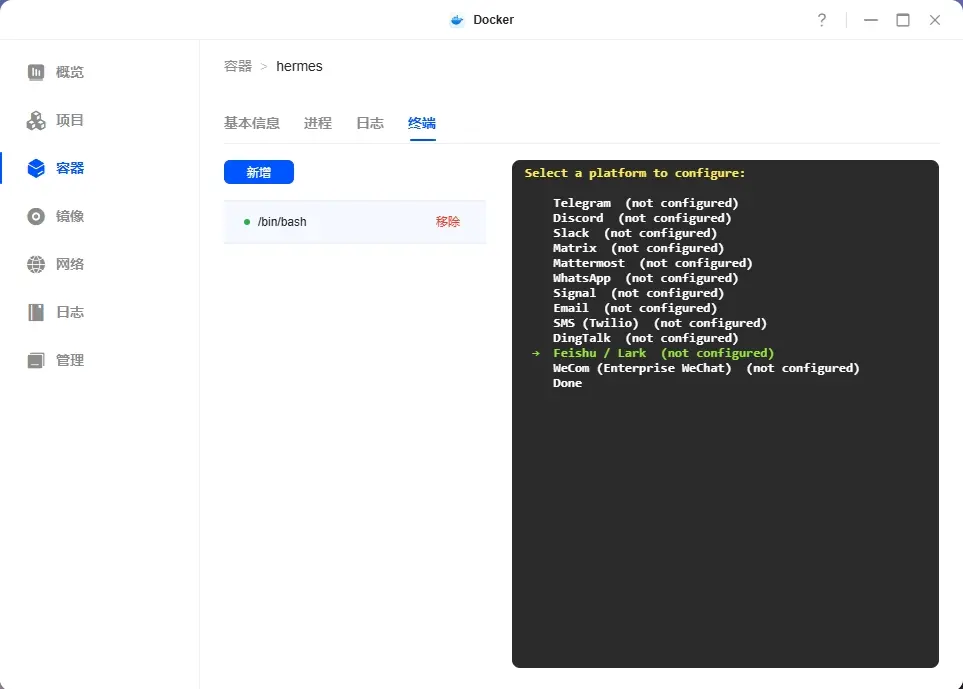963x689 pixels.
Task: Click the Log (日志) notebook icon
Action: [x=36, y=312]
